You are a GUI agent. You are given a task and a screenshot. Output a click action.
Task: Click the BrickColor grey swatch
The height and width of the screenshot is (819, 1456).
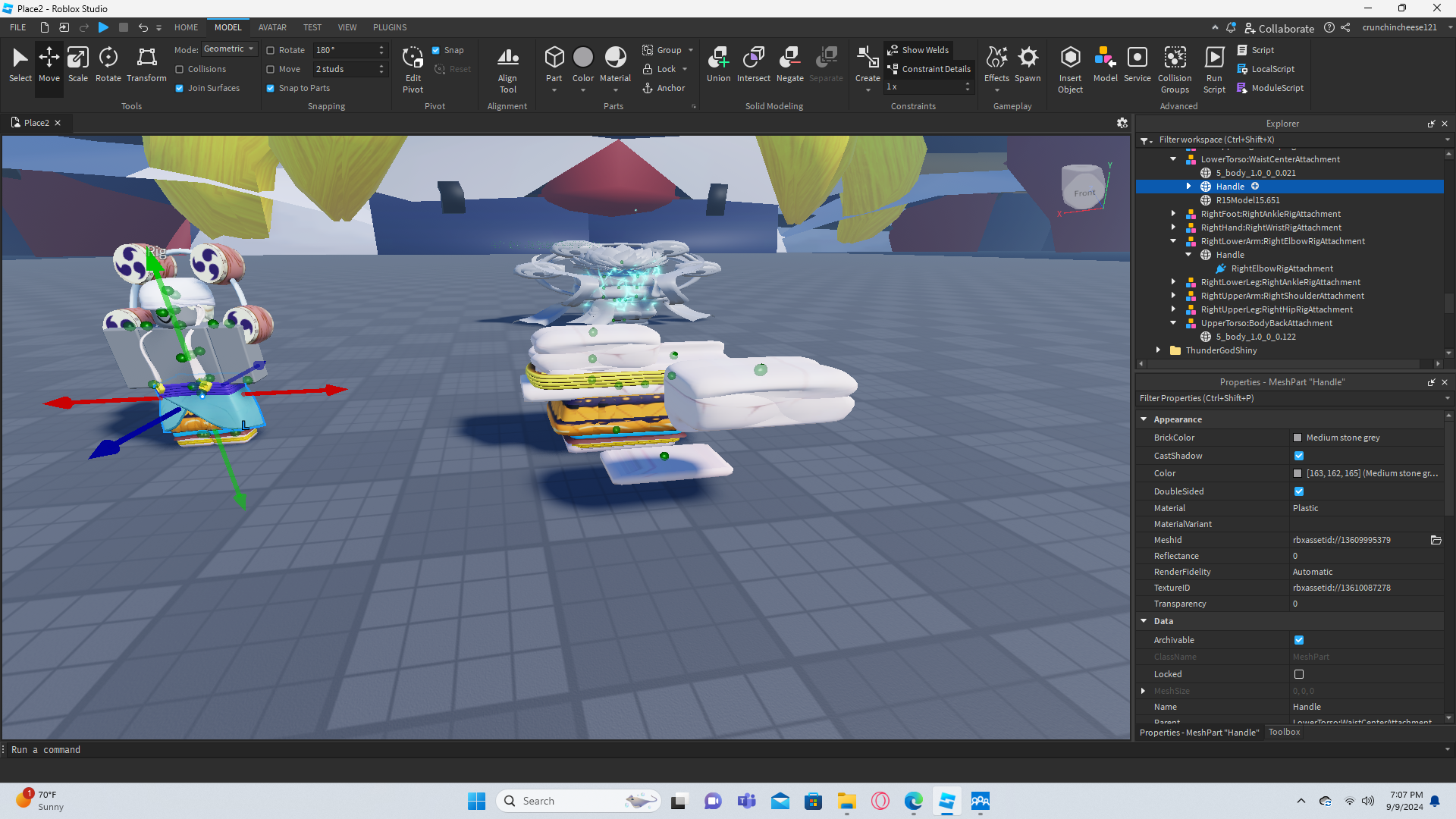click(1298, 438)
